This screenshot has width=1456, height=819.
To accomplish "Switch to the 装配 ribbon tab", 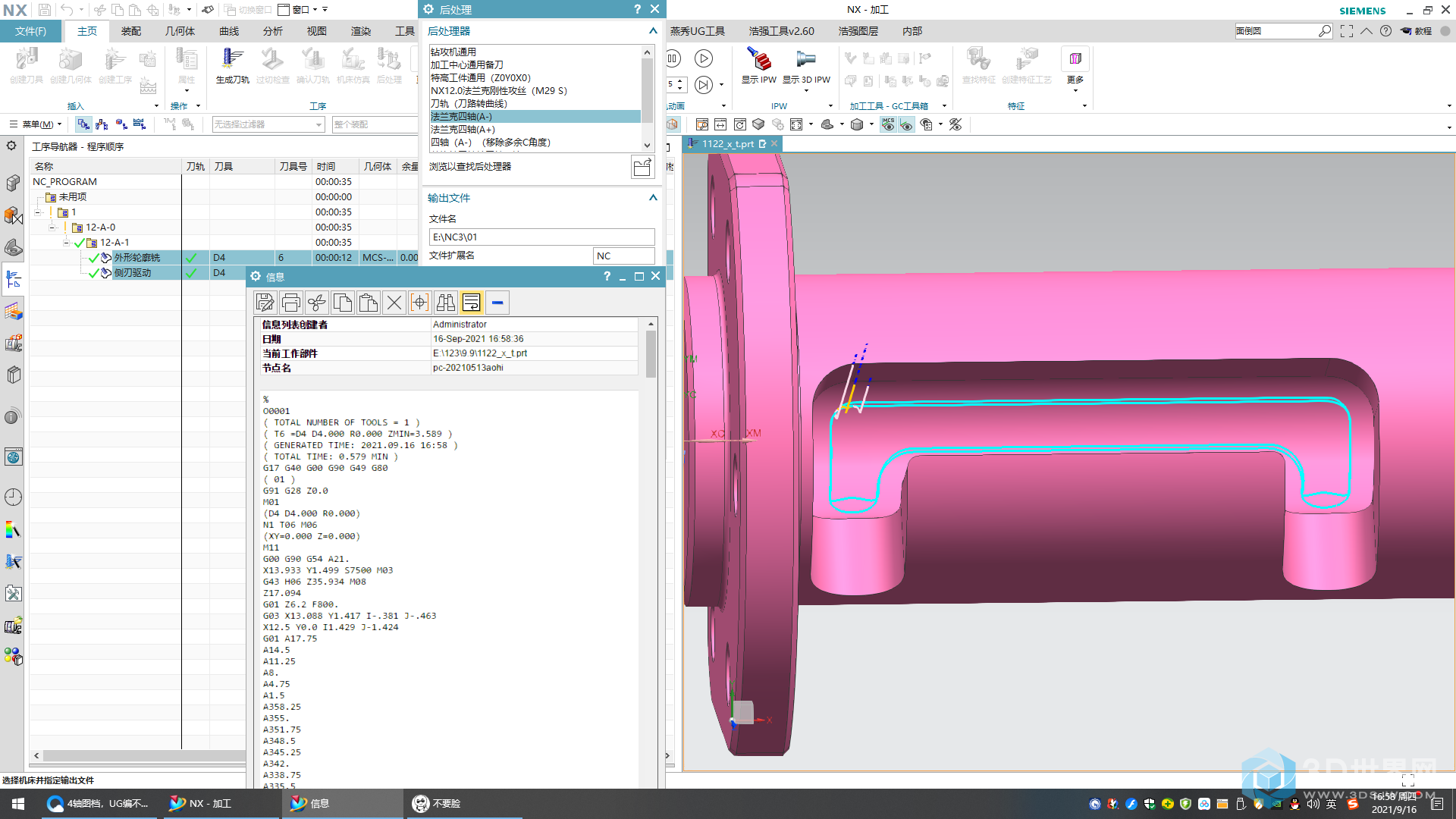I will click(131, 31).
